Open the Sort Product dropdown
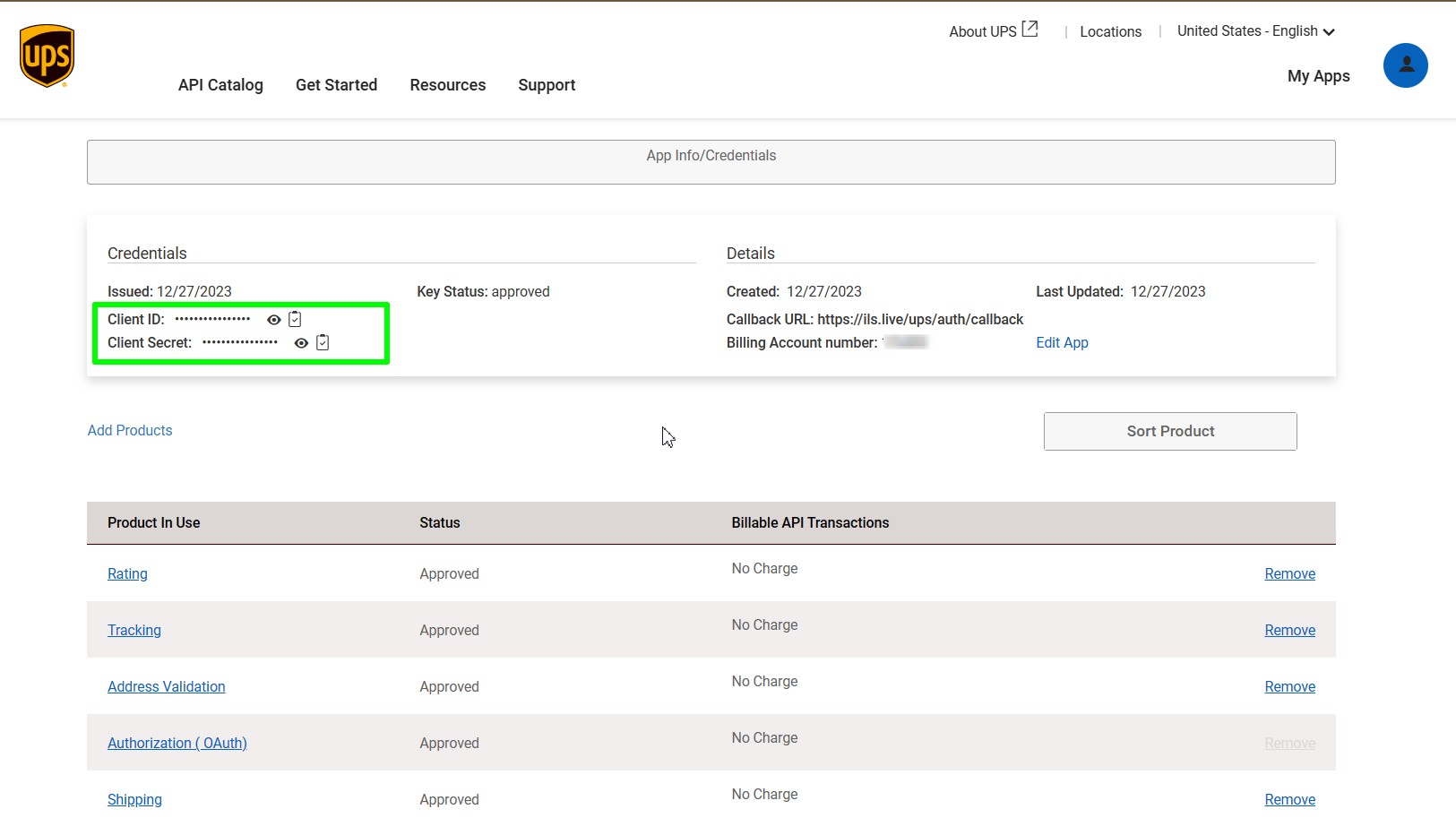 1169,431
